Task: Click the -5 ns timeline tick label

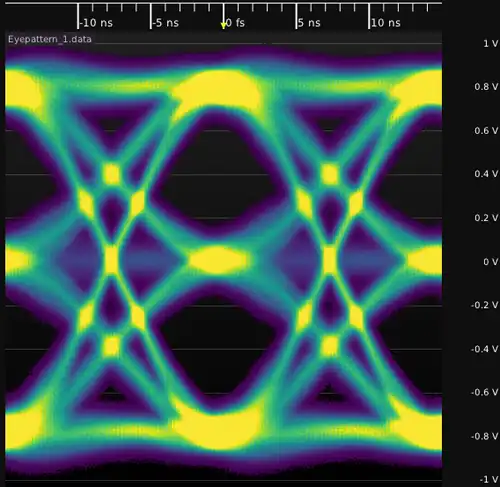Action: pos(166,23)
